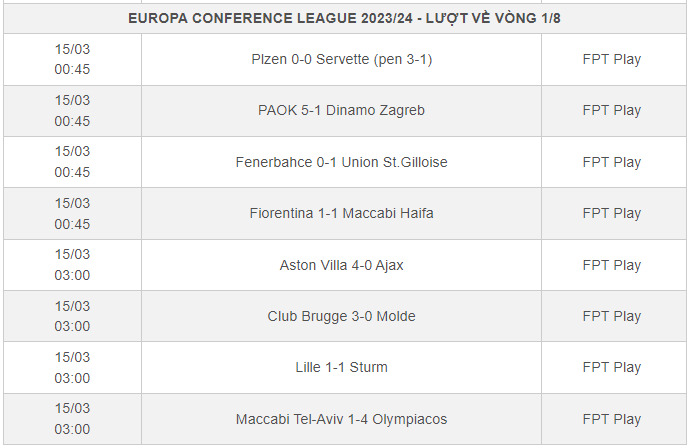Open FPT Play for the Fenerbahce match
The image size is (690, 448).
612,162
